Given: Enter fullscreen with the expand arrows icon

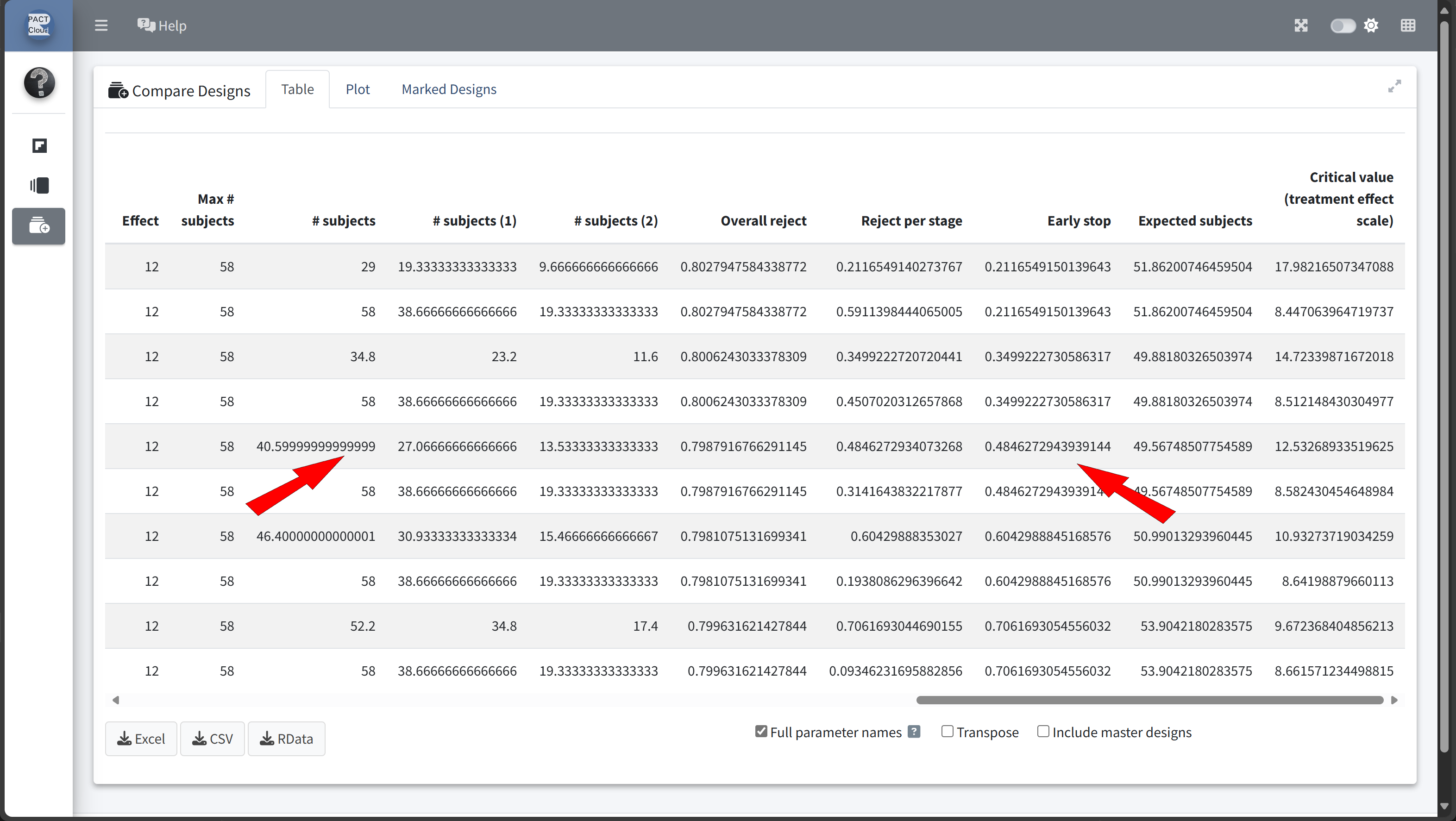Looking at the screenshot, I should [x=1301, y=25].
